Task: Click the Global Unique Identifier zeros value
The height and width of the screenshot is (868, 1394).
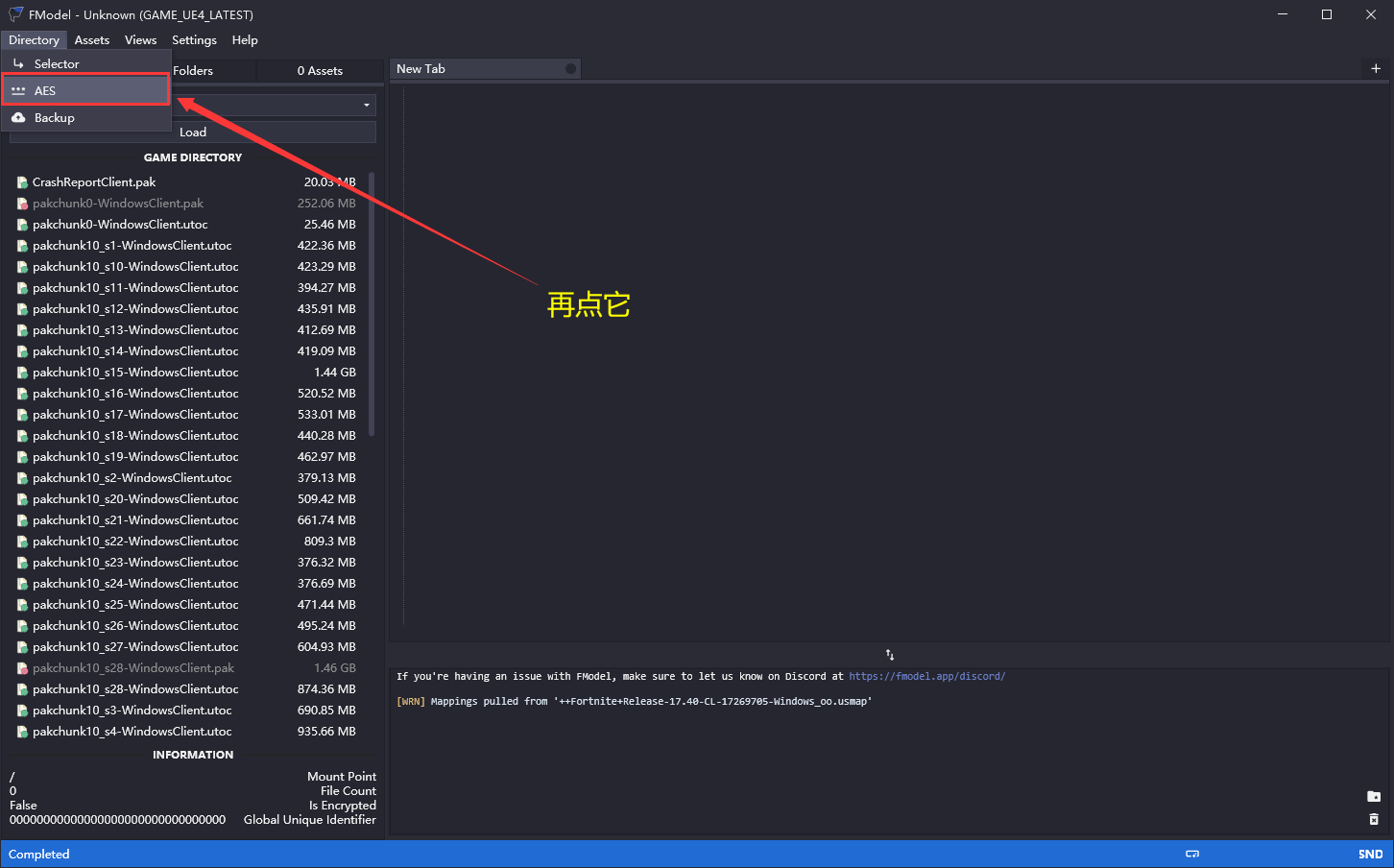Action: tap(118, 820)
